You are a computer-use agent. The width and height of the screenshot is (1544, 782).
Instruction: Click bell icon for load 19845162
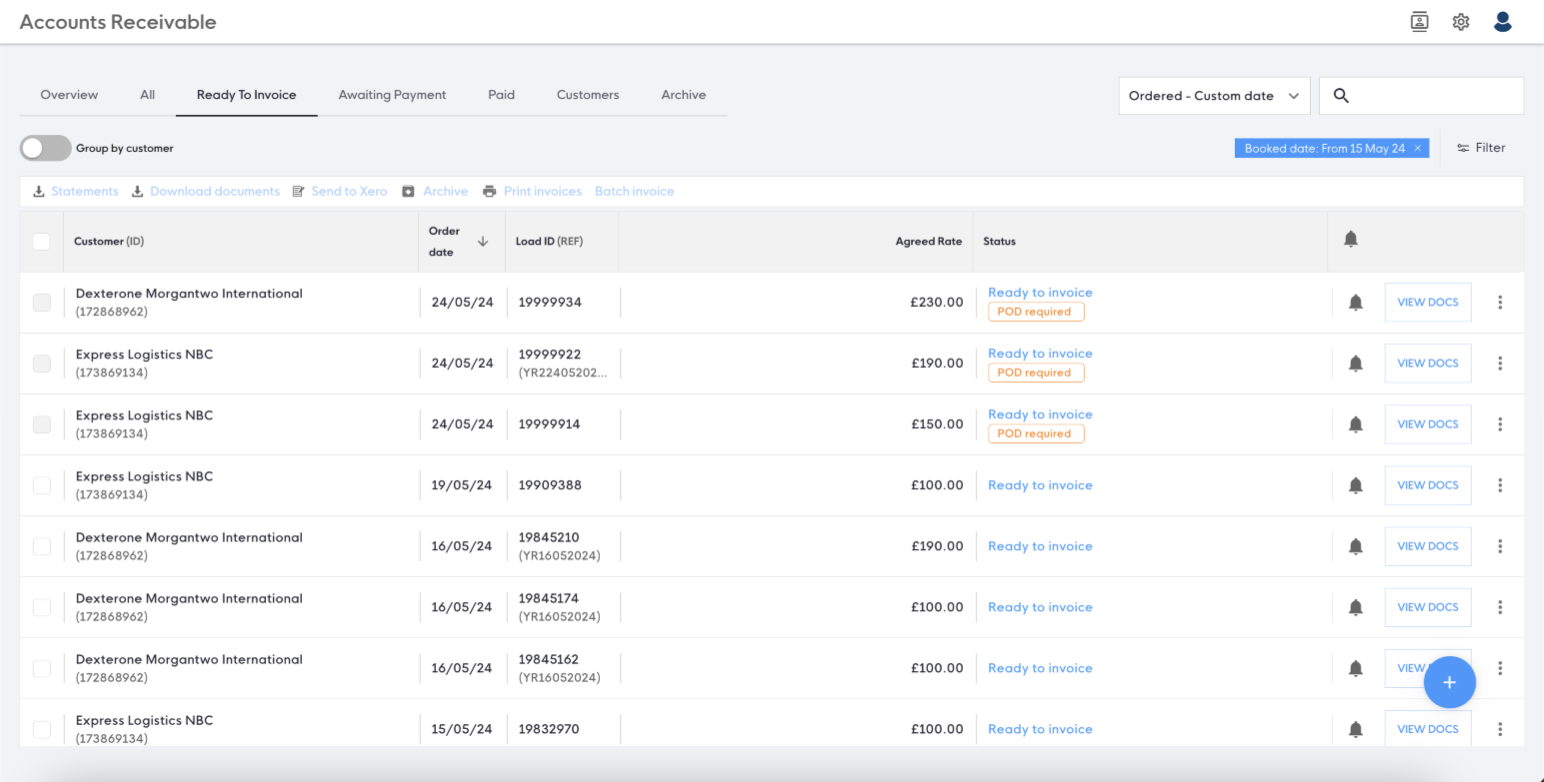(x=1356, y=668)
